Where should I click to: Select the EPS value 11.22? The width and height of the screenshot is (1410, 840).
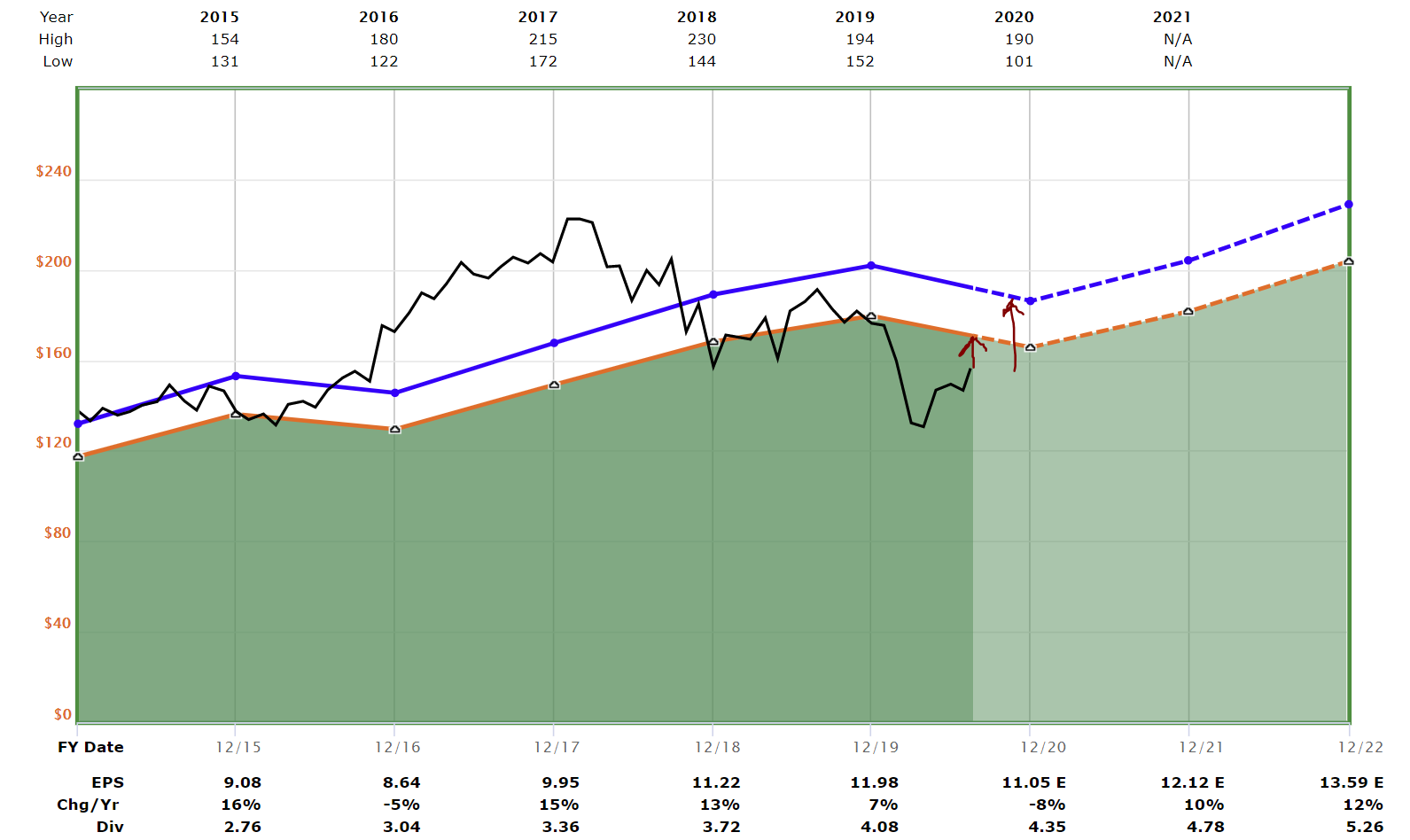[x=716, y=782]
